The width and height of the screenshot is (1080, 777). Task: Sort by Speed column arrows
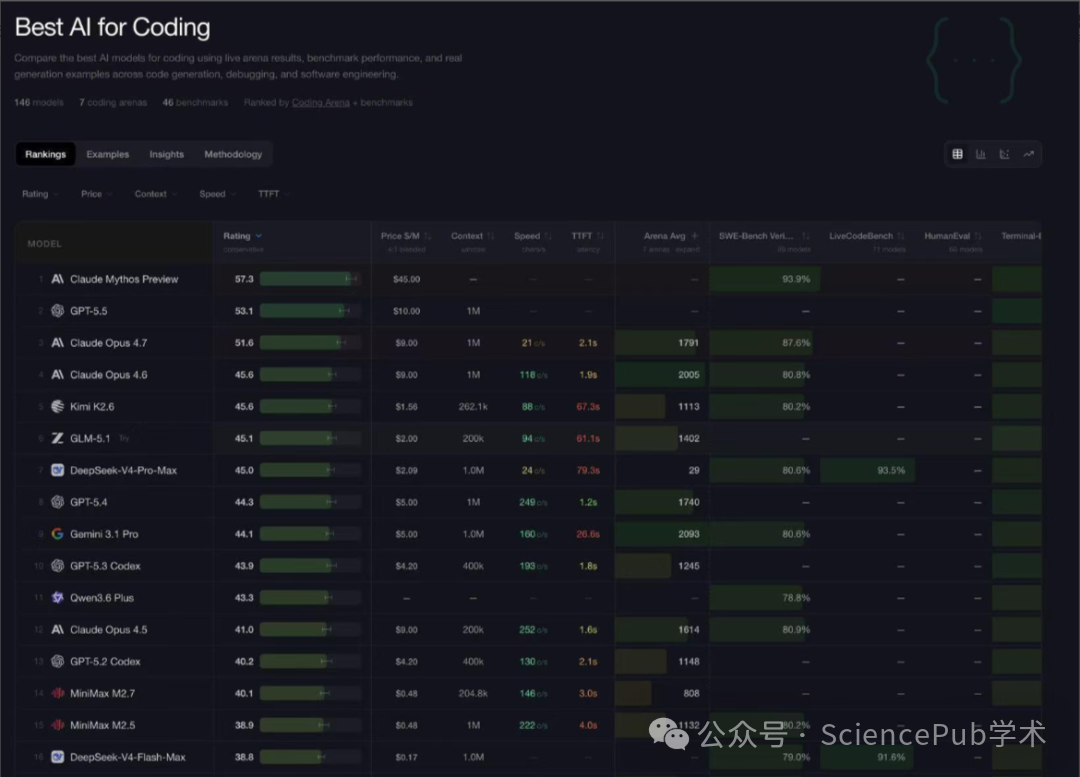pyautogui.click(x=548, y=236)
